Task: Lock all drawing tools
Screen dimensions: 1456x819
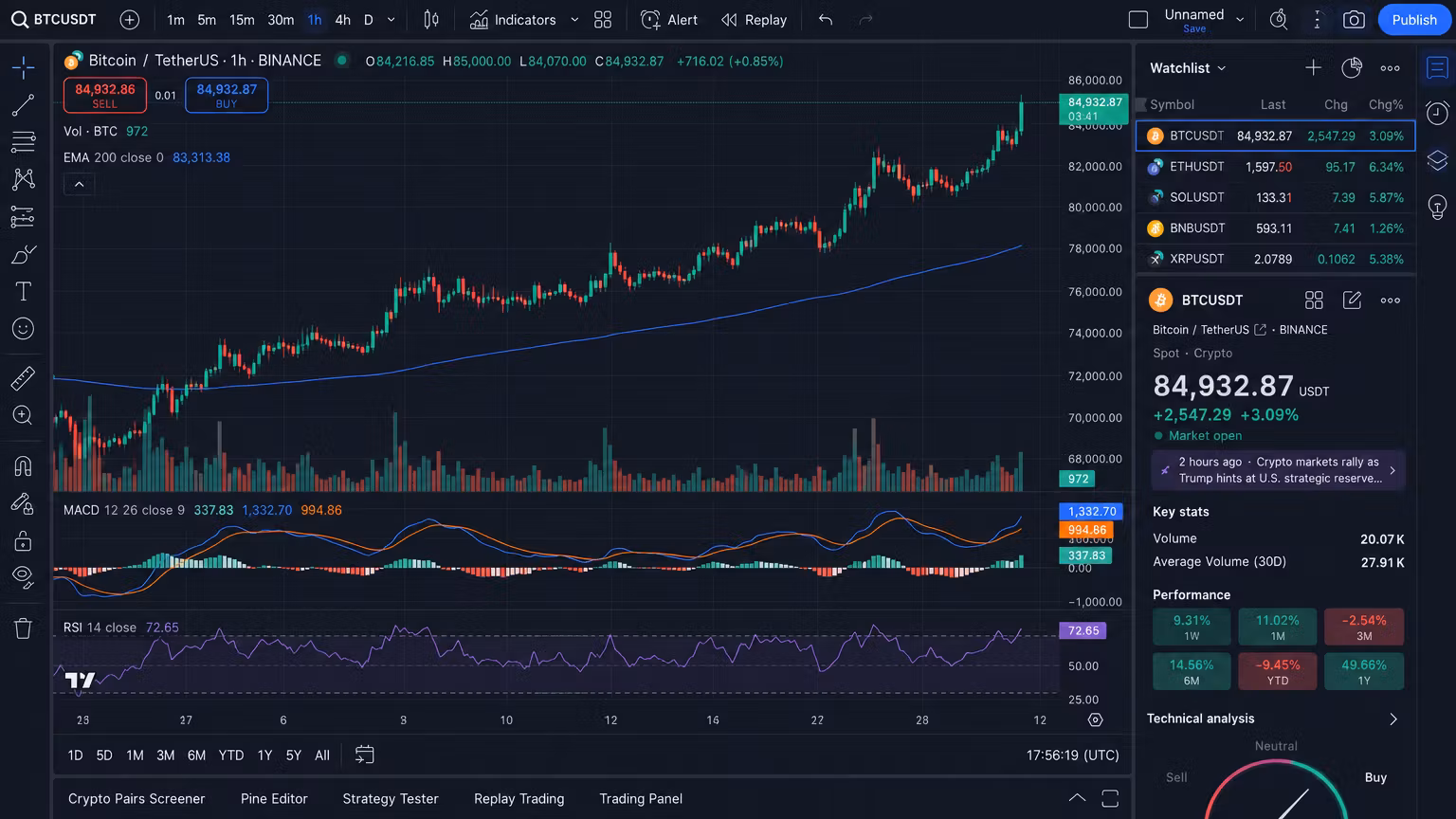Action: (x=23, y=541)
